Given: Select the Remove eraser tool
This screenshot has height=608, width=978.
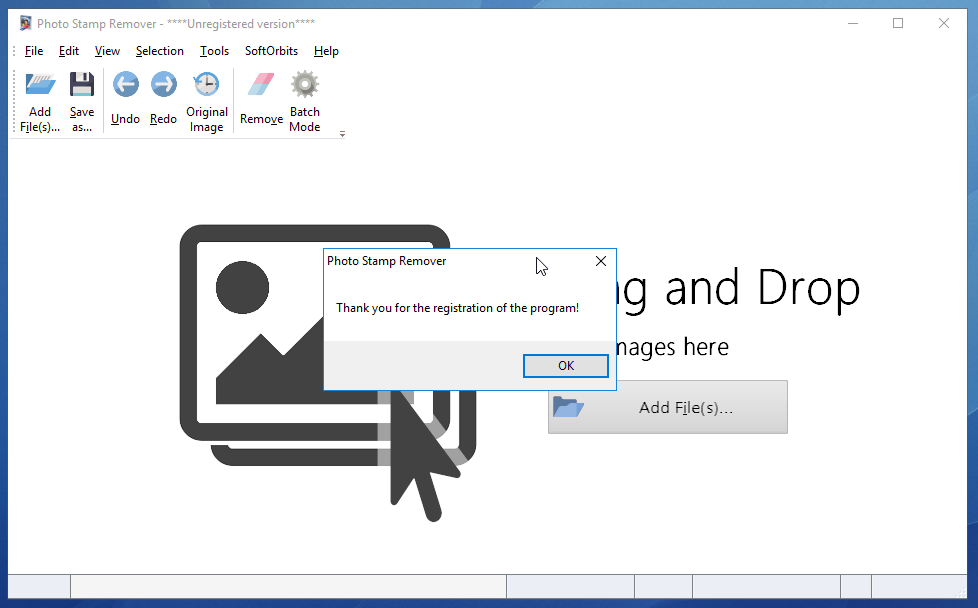Looking at the screenshot, I should coord(261,84).
